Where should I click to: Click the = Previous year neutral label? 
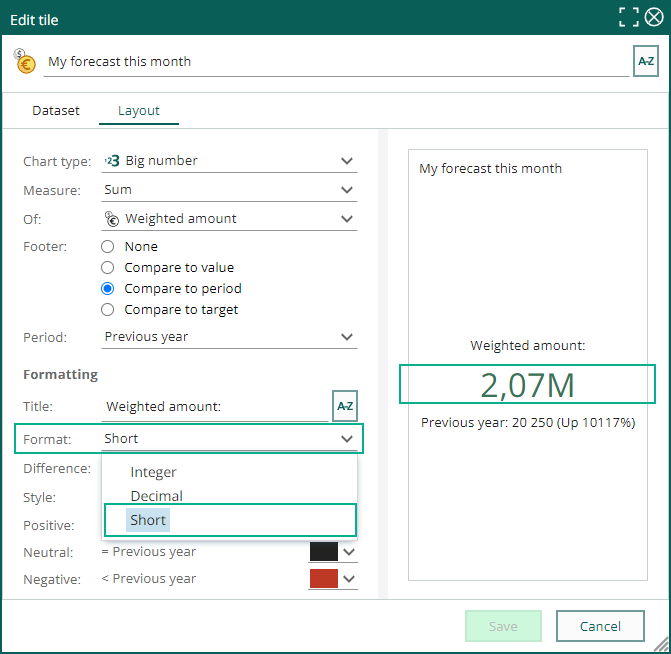coord(148,552)
